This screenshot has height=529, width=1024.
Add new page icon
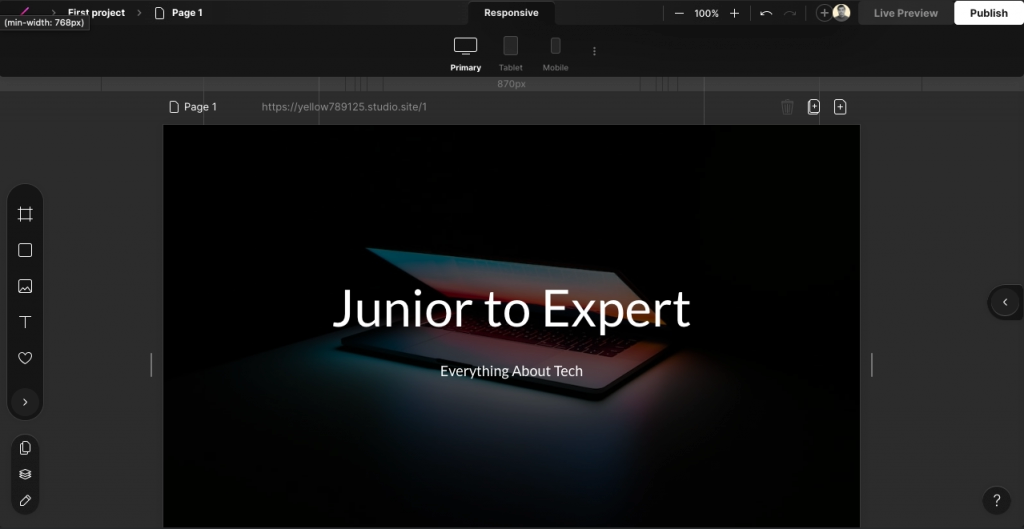pyautogui.click(x=840, y=107)
